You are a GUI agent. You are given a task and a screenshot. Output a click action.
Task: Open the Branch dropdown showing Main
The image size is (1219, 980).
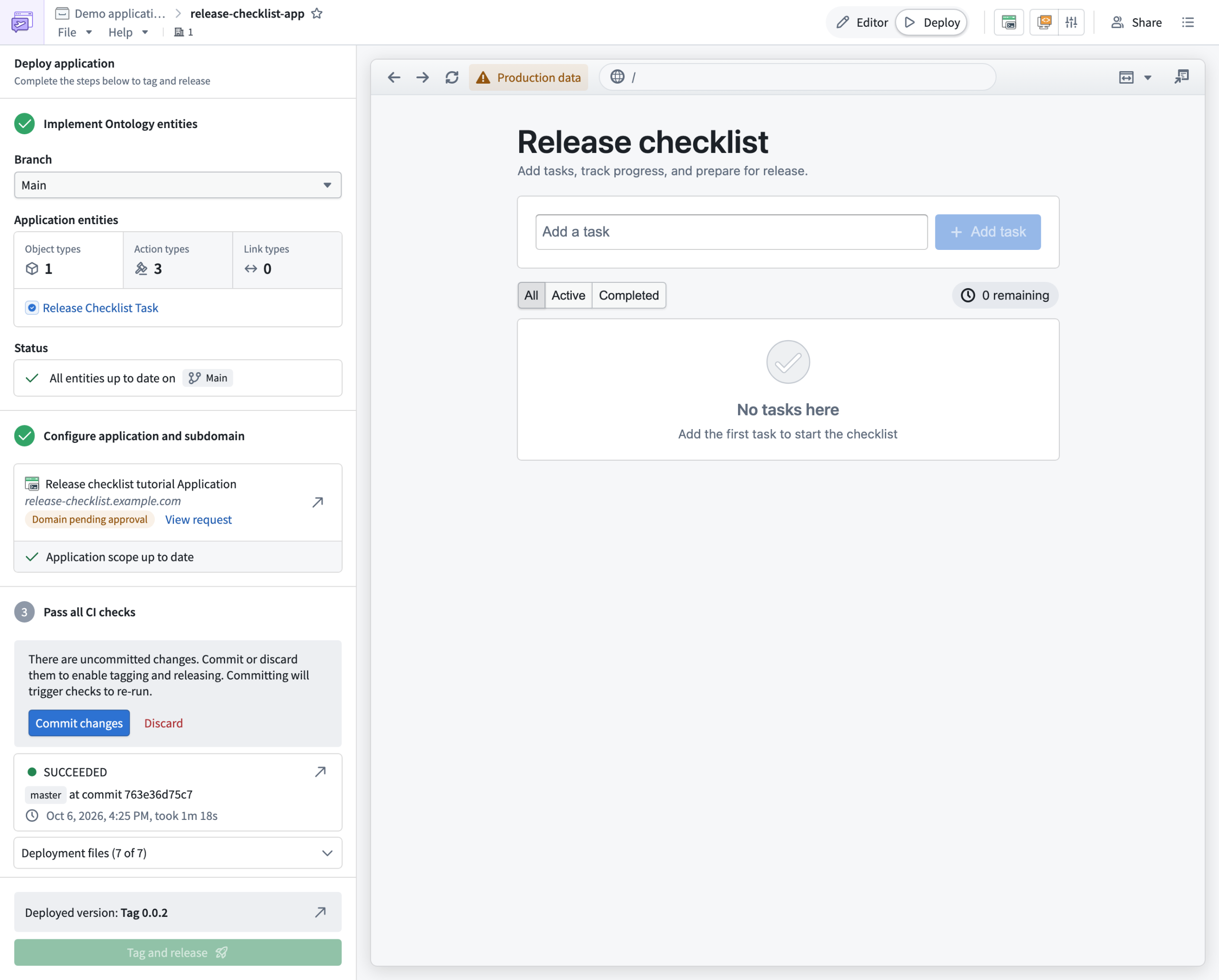click(x=177, y=185)
